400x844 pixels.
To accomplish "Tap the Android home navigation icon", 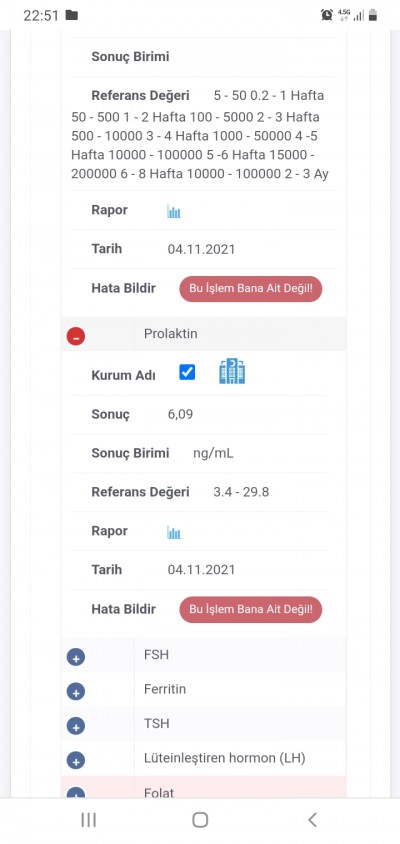I will tap(200, 820).
